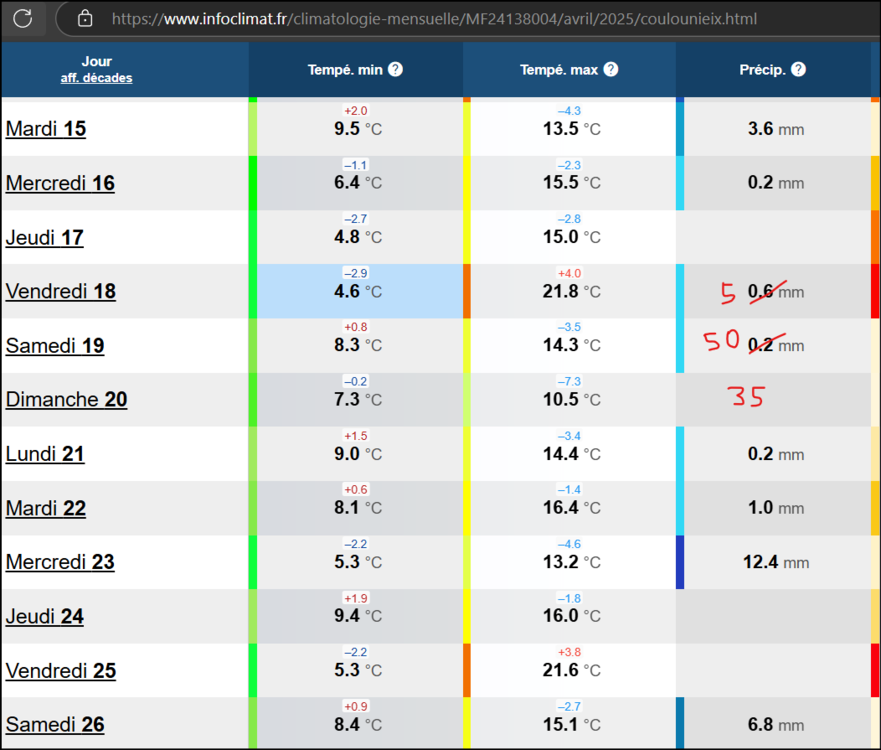Open the Vendredi 25 day link
The width and height of the screenshot is (881, 750).
61,671
